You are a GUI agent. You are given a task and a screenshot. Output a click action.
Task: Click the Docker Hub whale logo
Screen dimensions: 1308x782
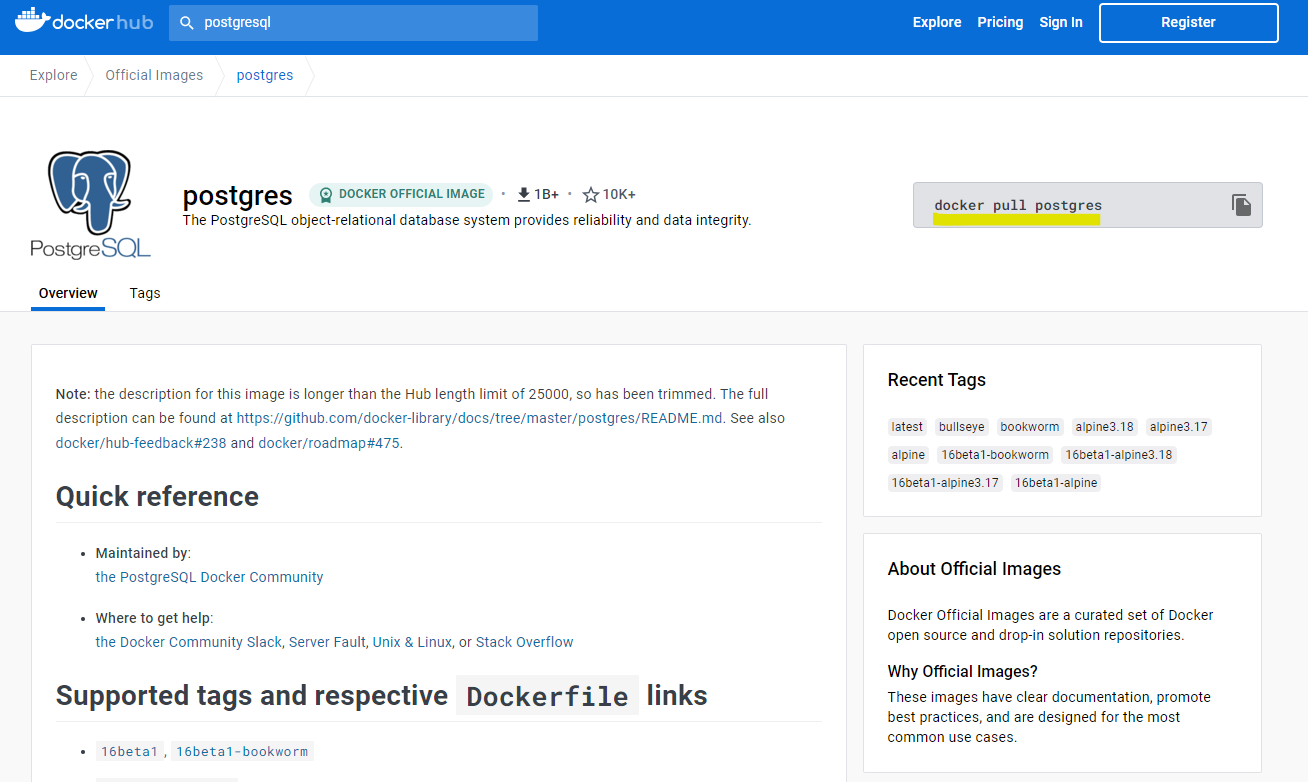(84, 22)
